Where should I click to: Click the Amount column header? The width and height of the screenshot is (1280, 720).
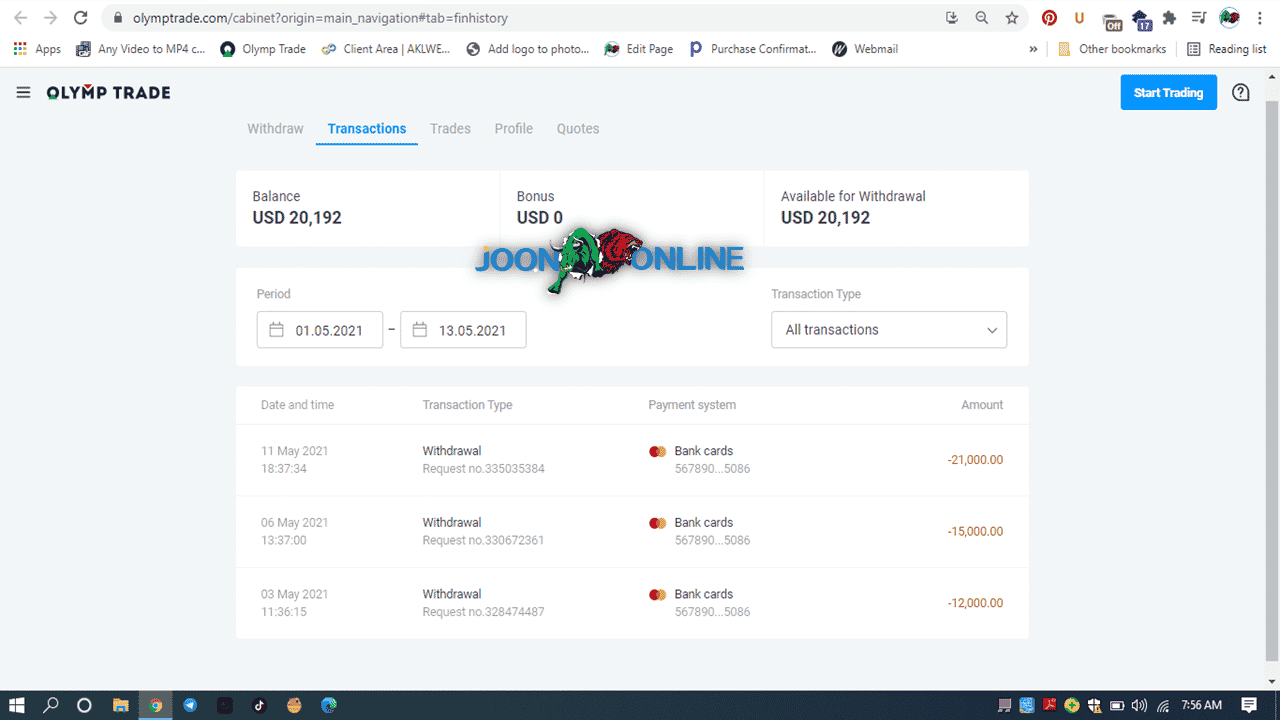point(982,405)
